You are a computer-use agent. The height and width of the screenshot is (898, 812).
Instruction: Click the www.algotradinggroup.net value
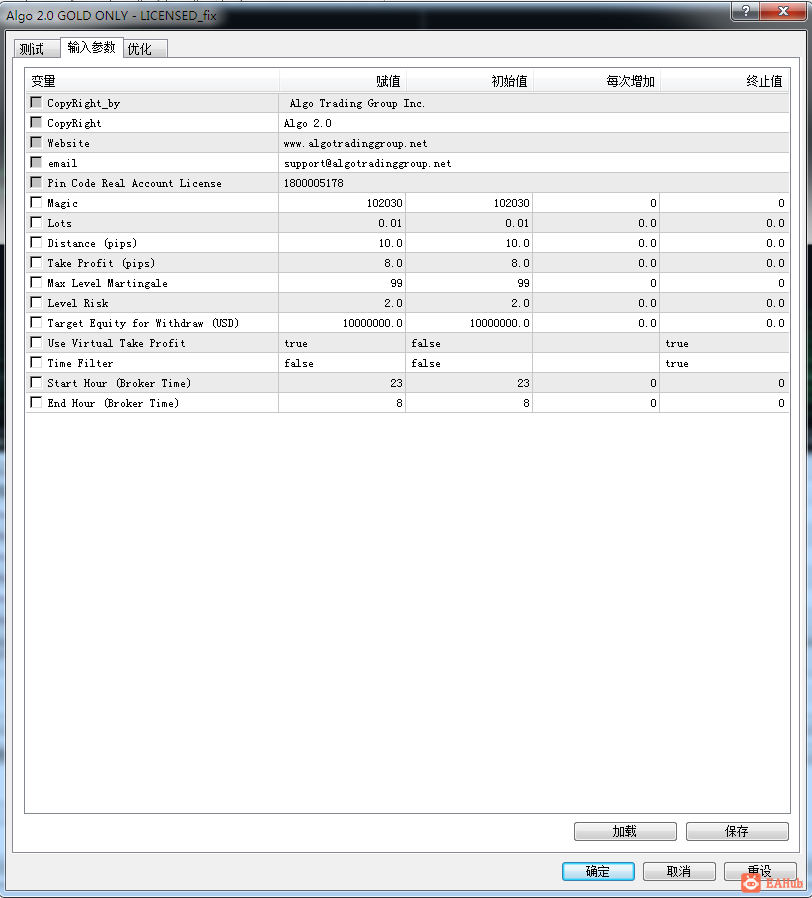click(x=534, y=143)
